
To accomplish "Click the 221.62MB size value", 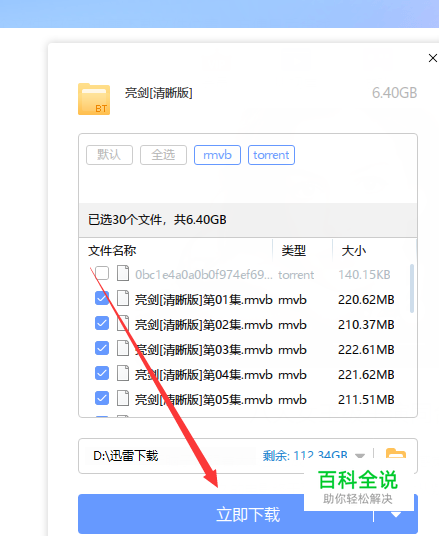I will [x=366, y=375].
